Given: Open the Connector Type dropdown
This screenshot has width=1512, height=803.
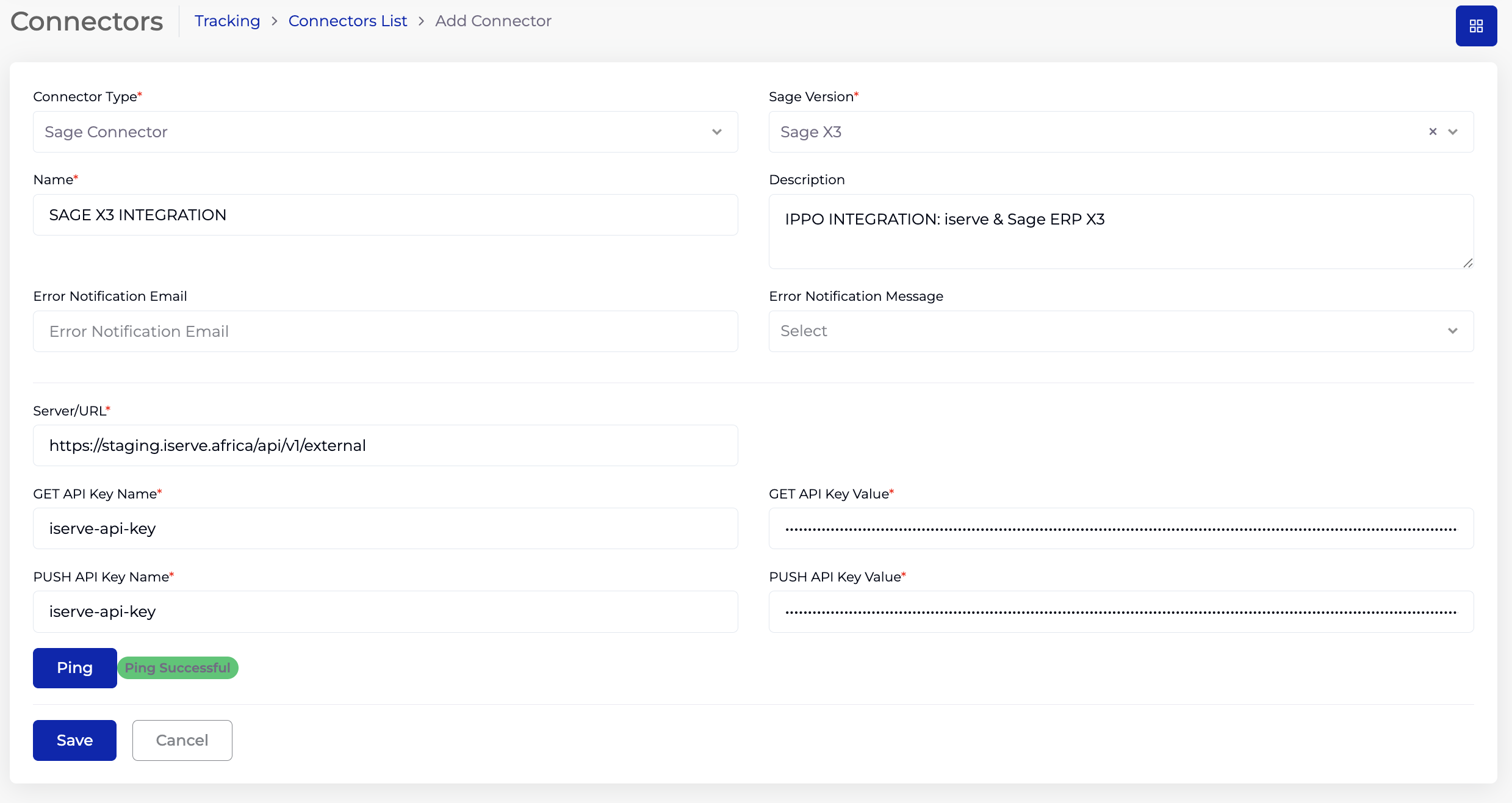Looking at the screenshot, I should [x=386, y=132].
